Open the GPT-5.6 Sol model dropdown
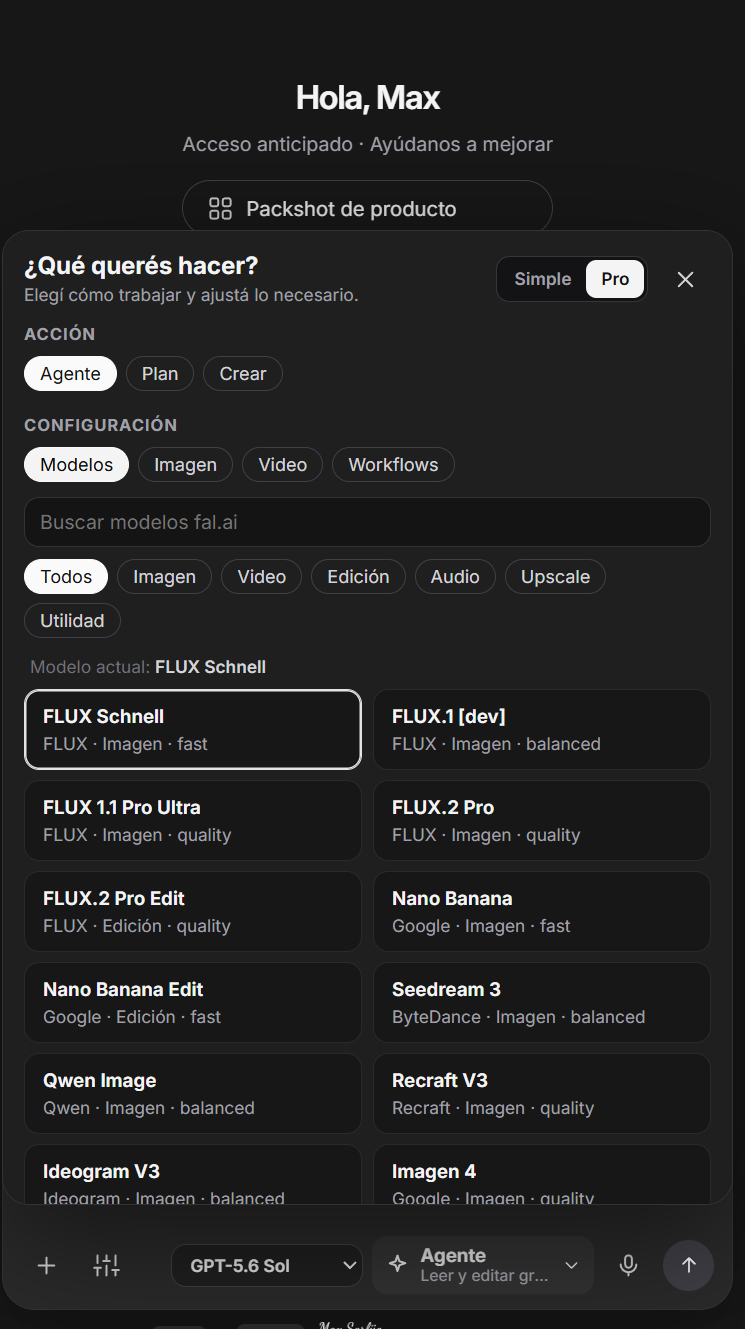Viewport: 745px width, 1329px height. coord(267,1265)
